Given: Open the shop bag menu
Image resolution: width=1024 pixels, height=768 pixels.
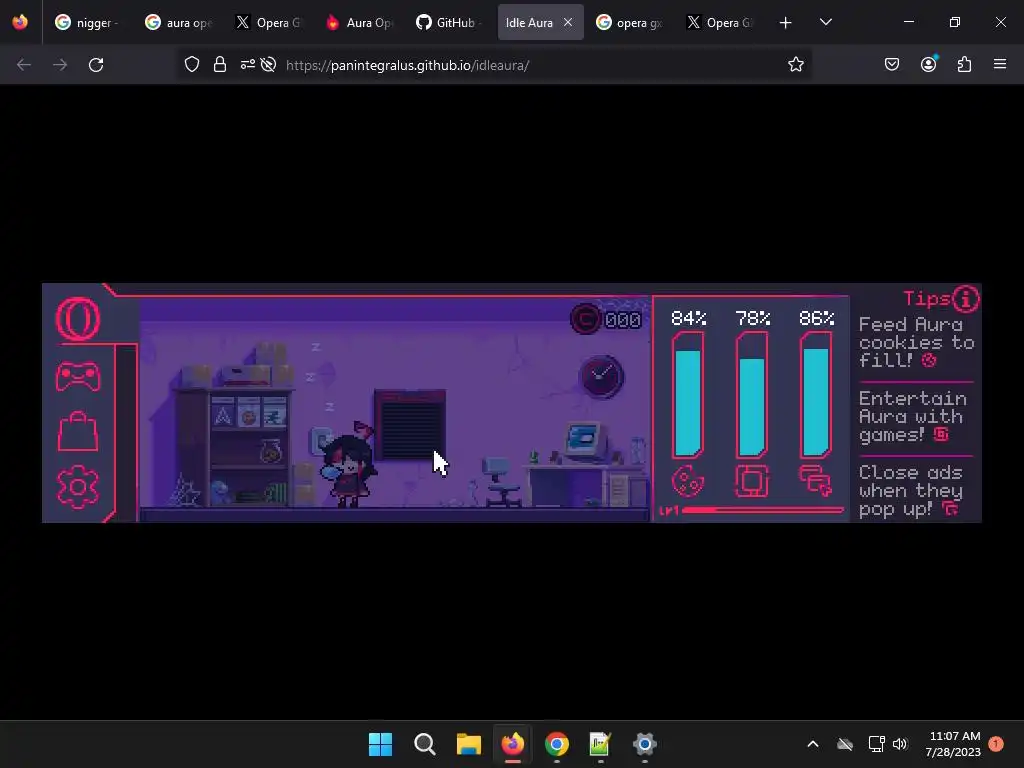Looking at the screenshot, I should pyautogui.click(x=78, y=431).
